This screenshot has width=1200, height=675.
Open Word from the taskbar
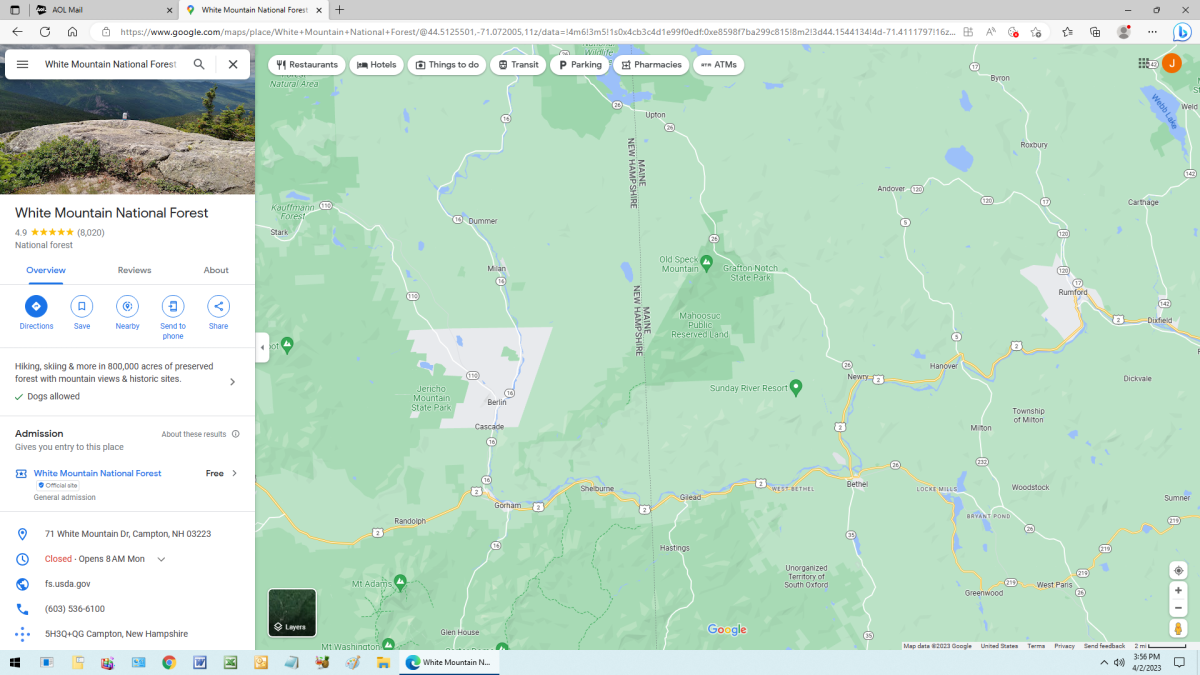pos(199,662)
